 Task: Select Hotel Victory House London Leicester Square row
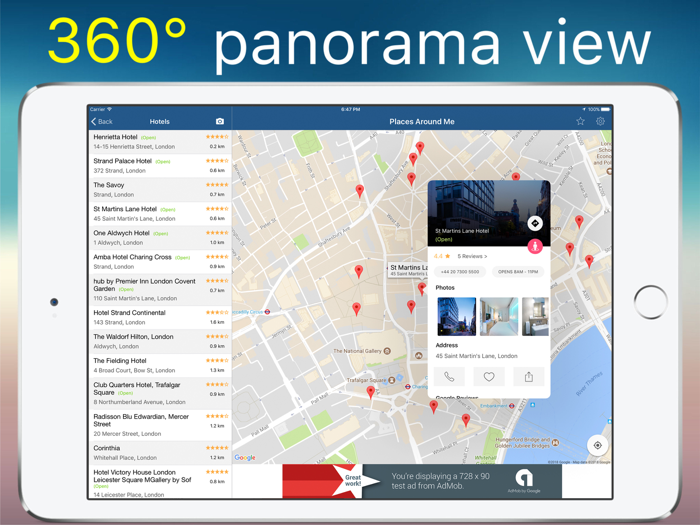(159, 482)
